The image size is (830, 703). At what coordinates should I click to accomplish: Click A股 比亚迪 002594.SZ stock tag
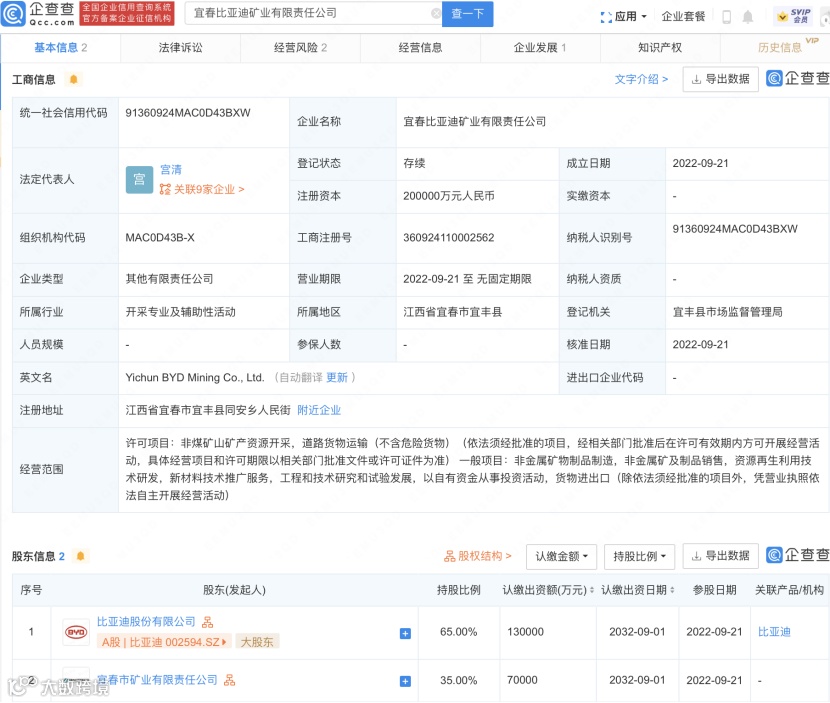(164, 642)
